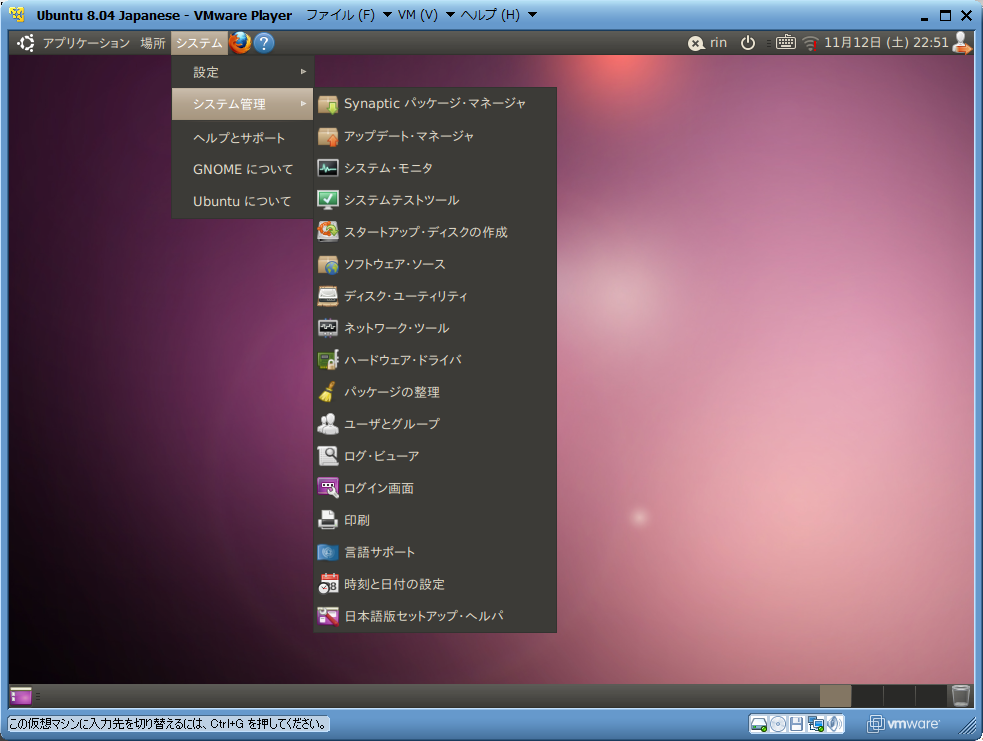Screen dimensions: 983x741
Task: Click the Ubuntu logo in panel
Action: coord(26,43)
